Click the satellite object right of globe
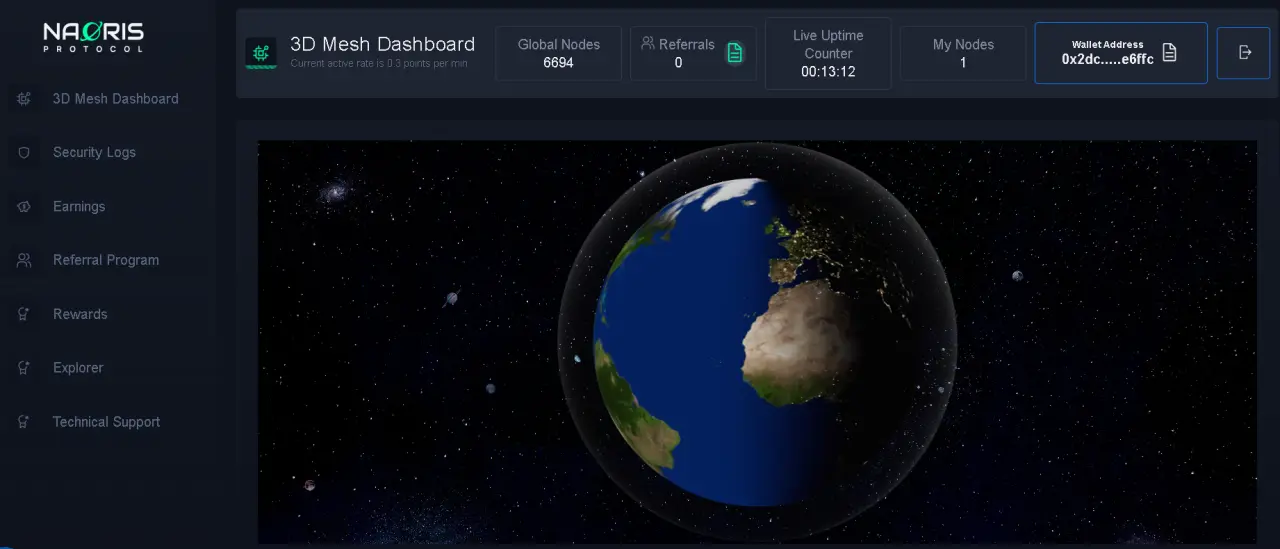 coord(1017,276)
